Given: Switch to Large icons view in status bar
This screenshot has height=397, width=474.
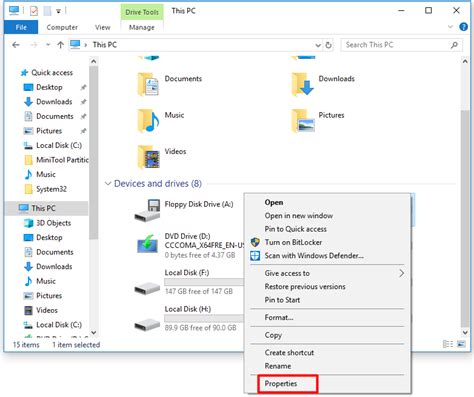Looking at the screenshot, I should click(461, 344).
